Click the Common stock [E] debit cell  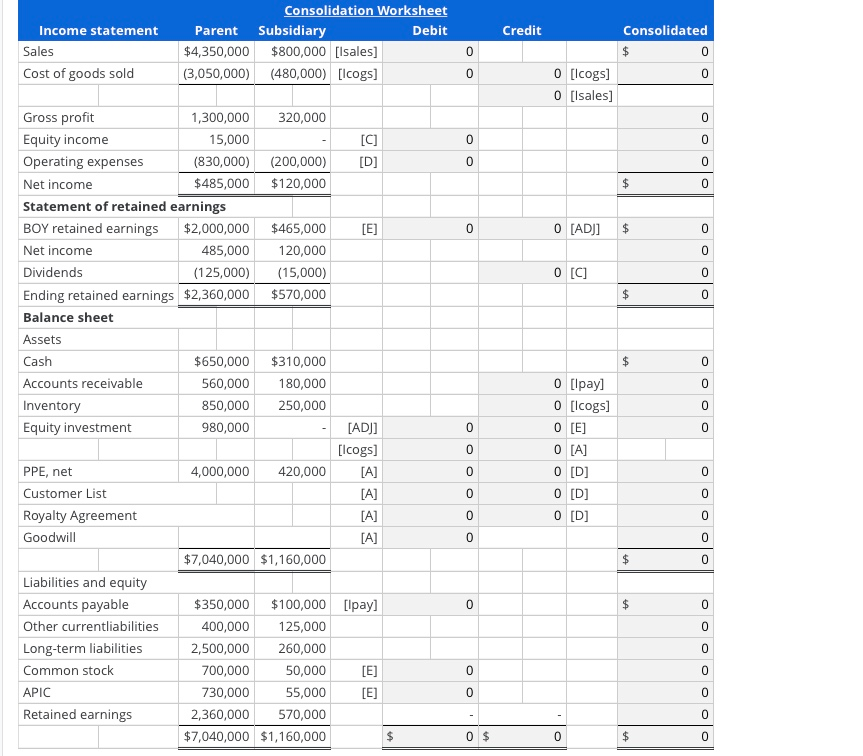[x=430, y=670]
